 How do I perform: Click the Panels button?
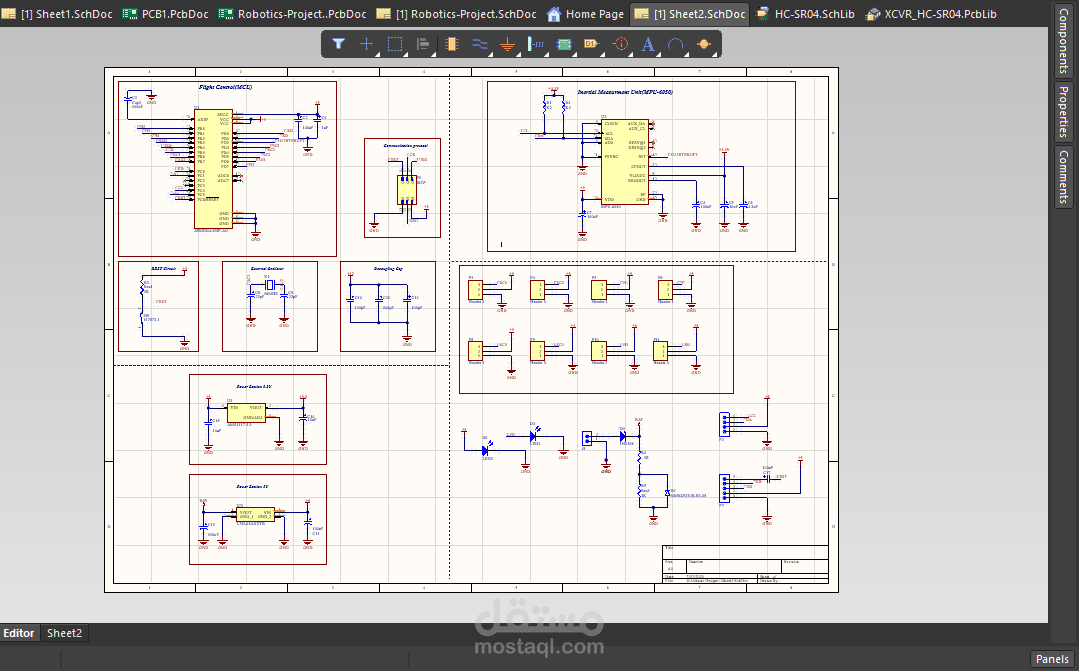tap(1052, 659)
